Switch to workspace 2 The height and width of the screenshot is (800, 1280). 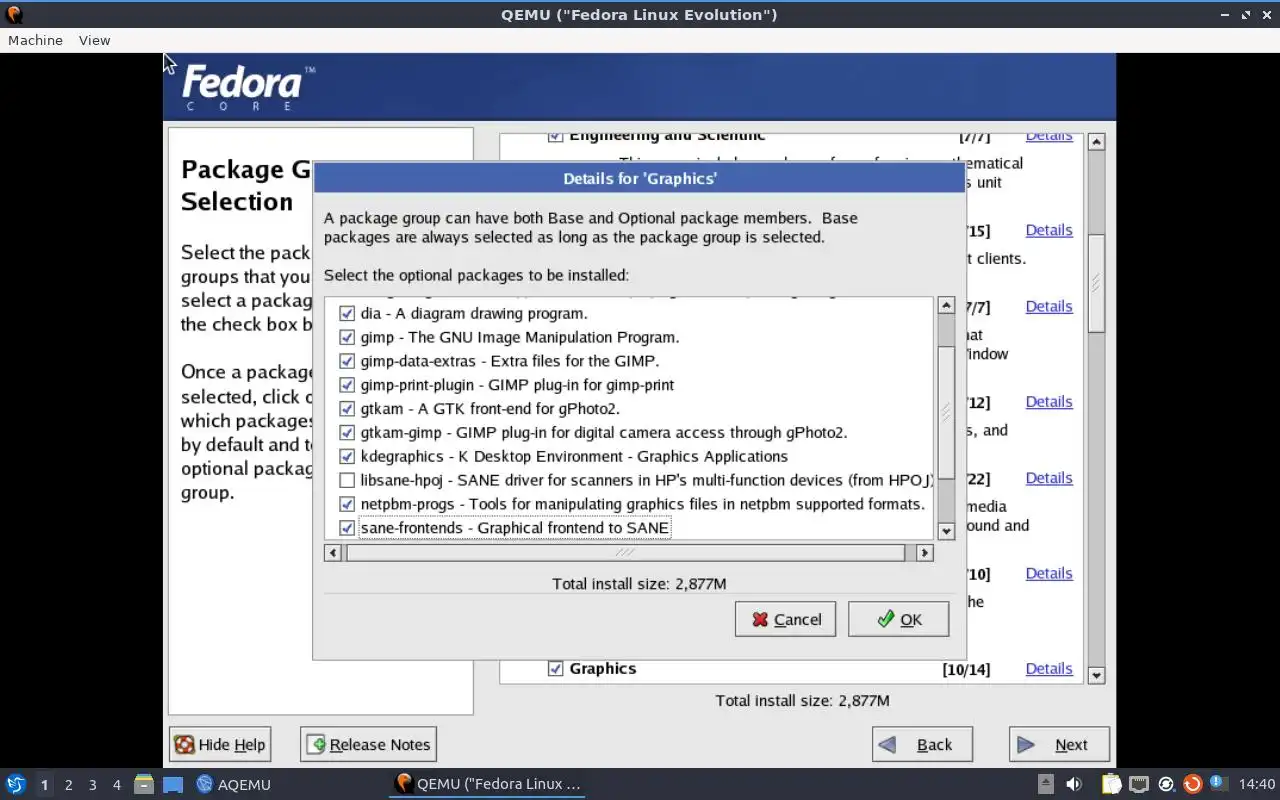pos(68,784)
